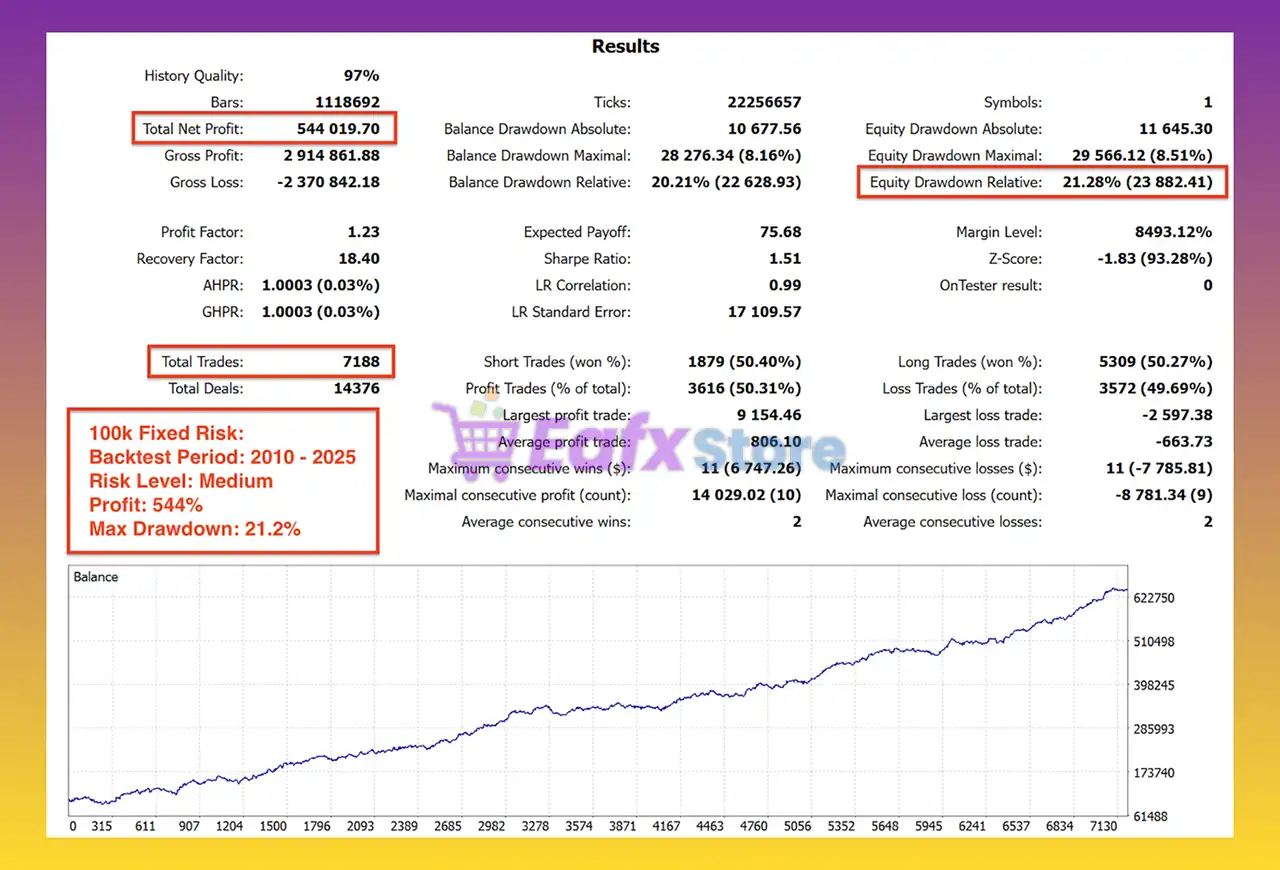This screenshot has height=870, width=1280.
Task: Click the Sharpe Ratio value 1.51
Action: pos(785,259)
